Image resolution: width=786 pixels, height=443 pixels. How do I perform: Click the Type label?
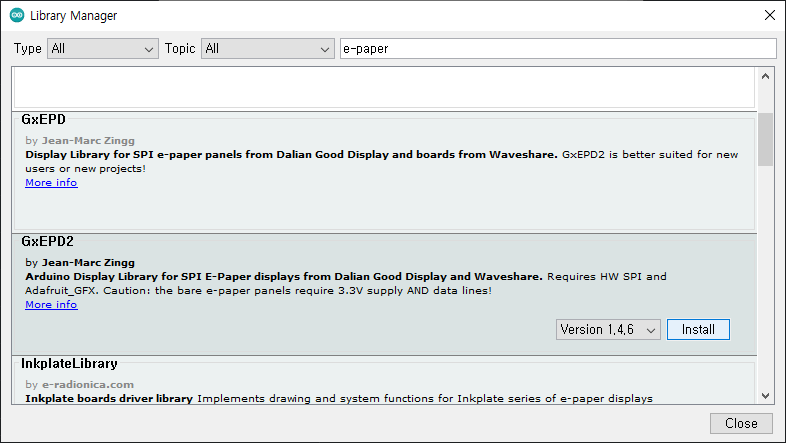28,49
